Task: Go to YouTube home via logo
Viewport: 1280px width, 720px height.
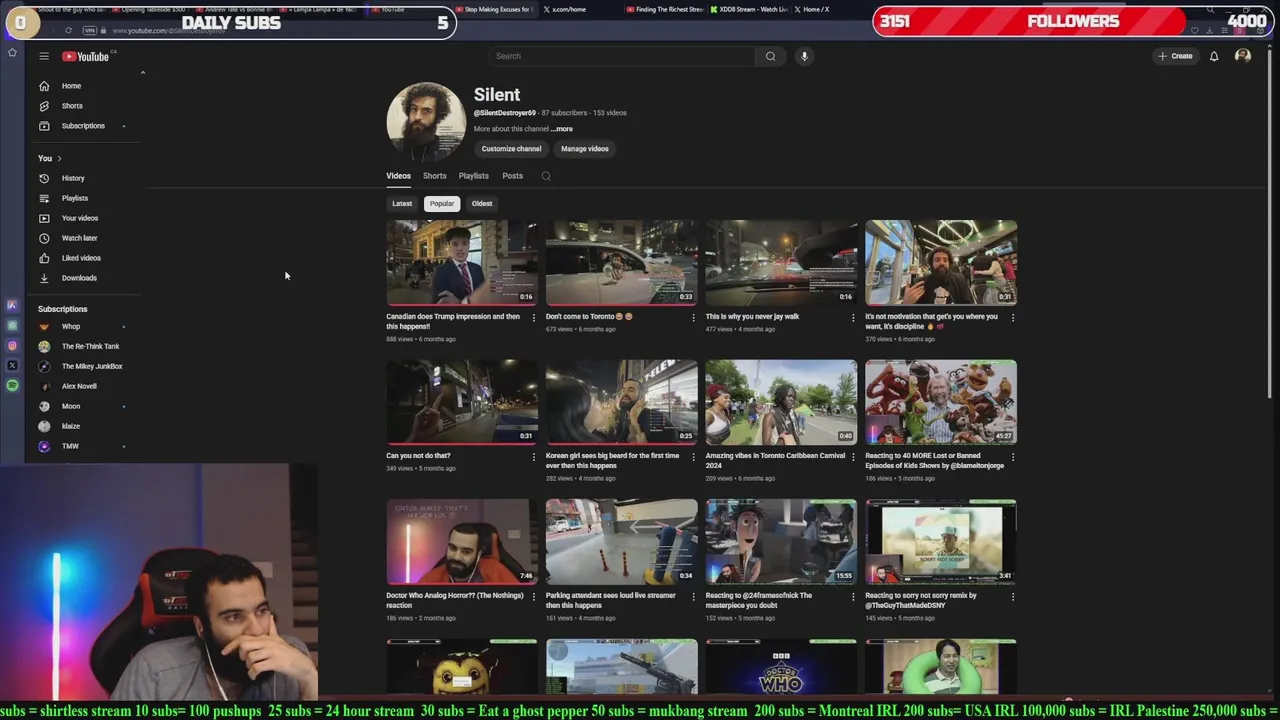Action: click(85, 56)
